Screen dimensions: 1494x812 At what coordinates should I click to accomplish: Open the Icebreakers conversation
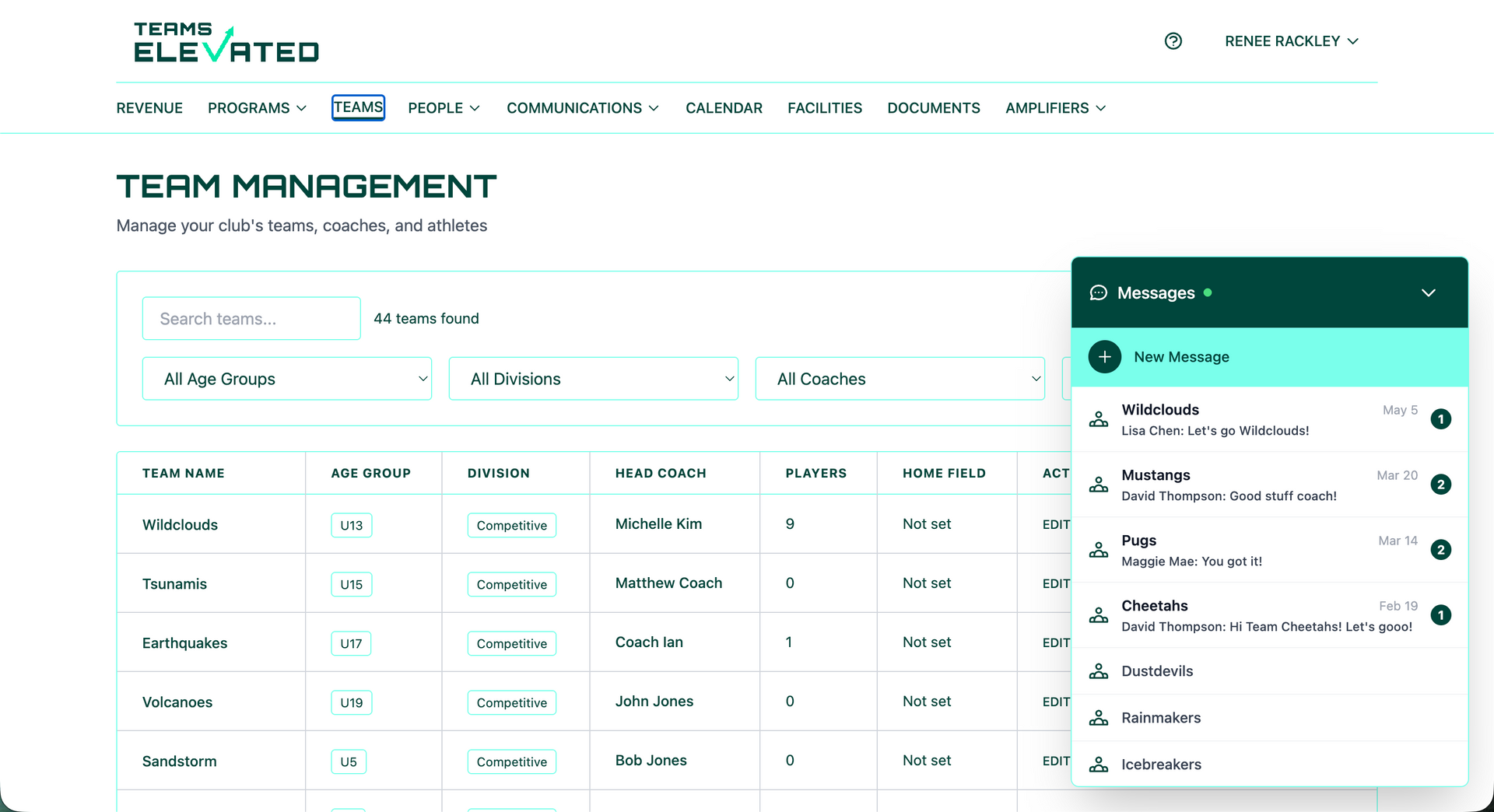[x=1269, y=765]
